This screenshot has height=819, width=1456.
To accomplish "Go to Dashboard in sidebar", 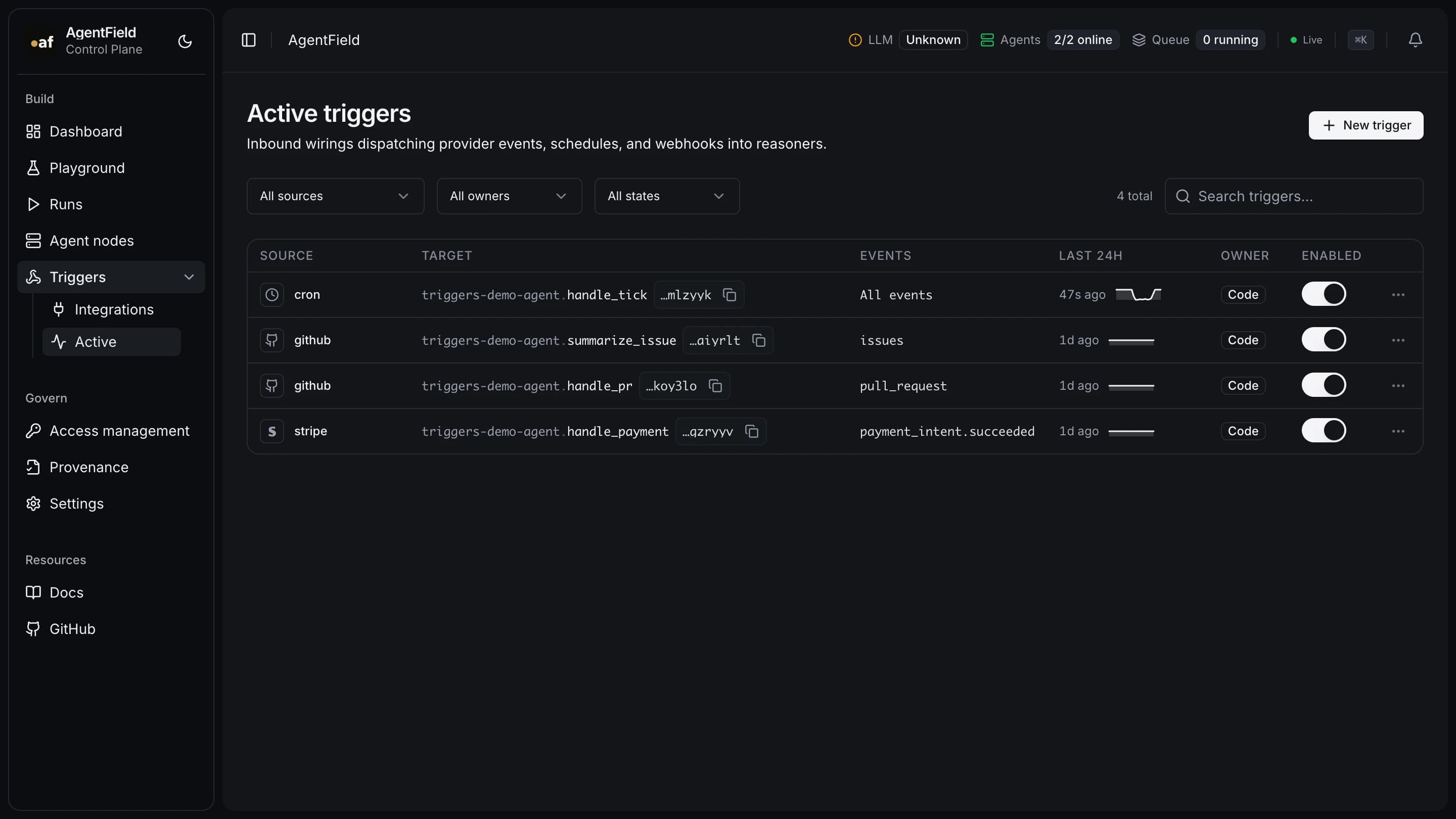I will tap(111, 131).
